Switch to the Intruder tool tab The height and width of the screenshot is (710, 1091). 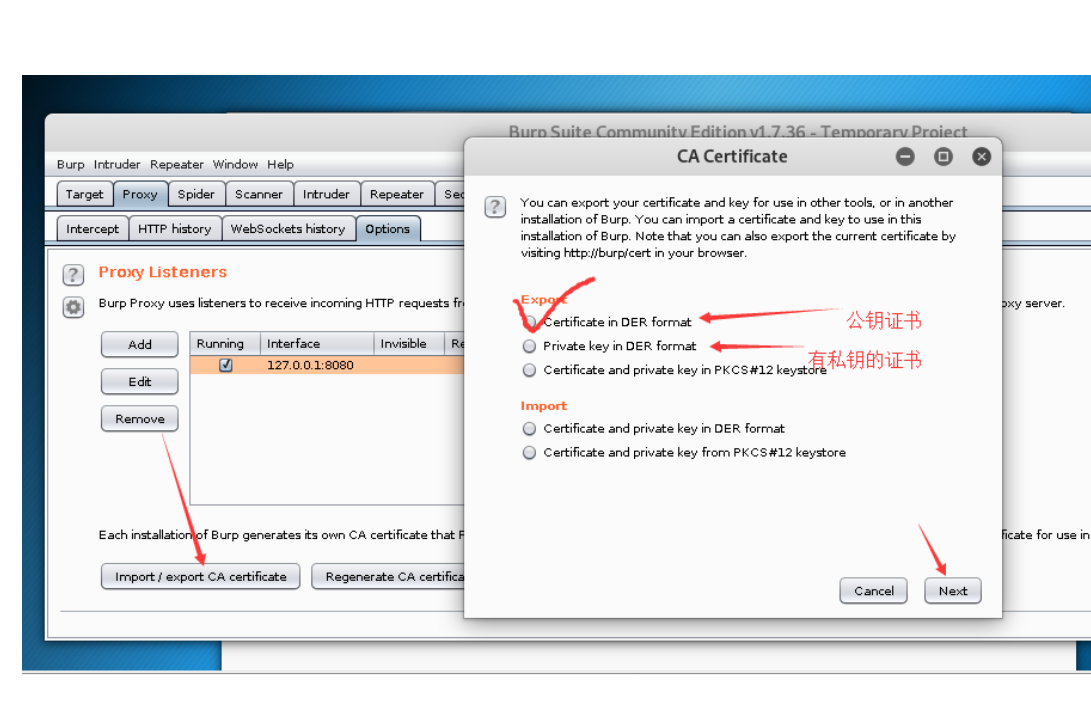tap(326, 194)
